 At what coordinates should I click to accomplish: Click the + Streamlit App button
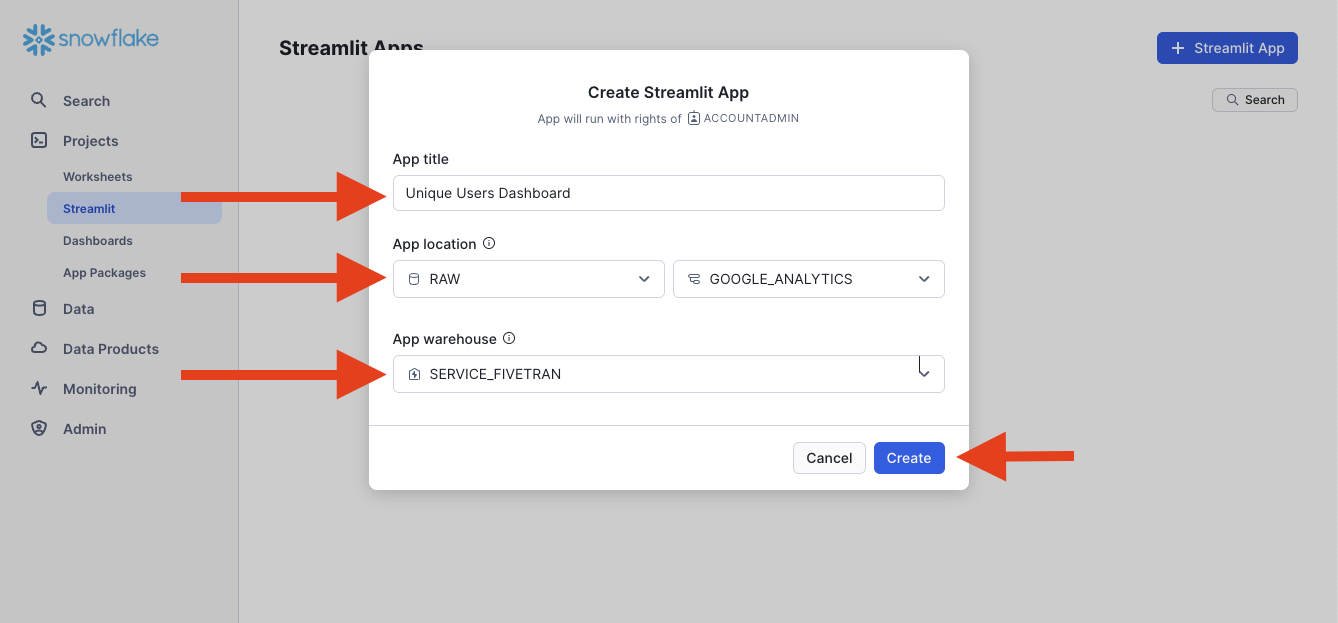pos(1227,48)
